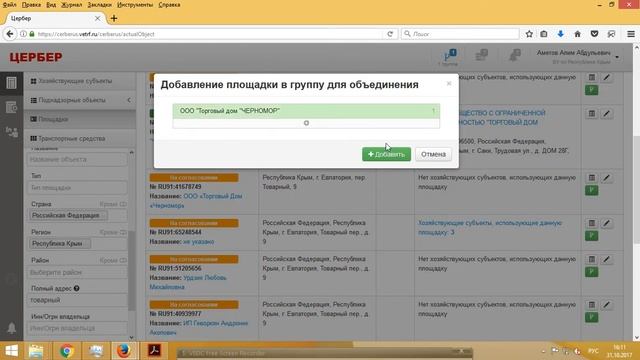Open Поднадзорные объекты menu item

coord(73,100)
